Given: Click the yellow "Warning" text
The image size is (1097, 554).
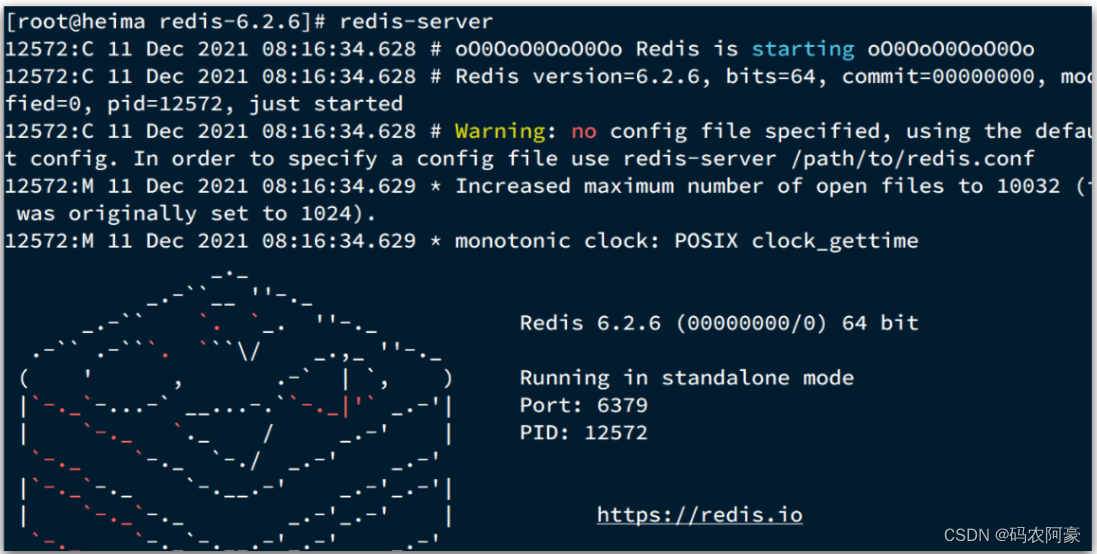Looking at the screenshot, I should click(x=500, y=131).
